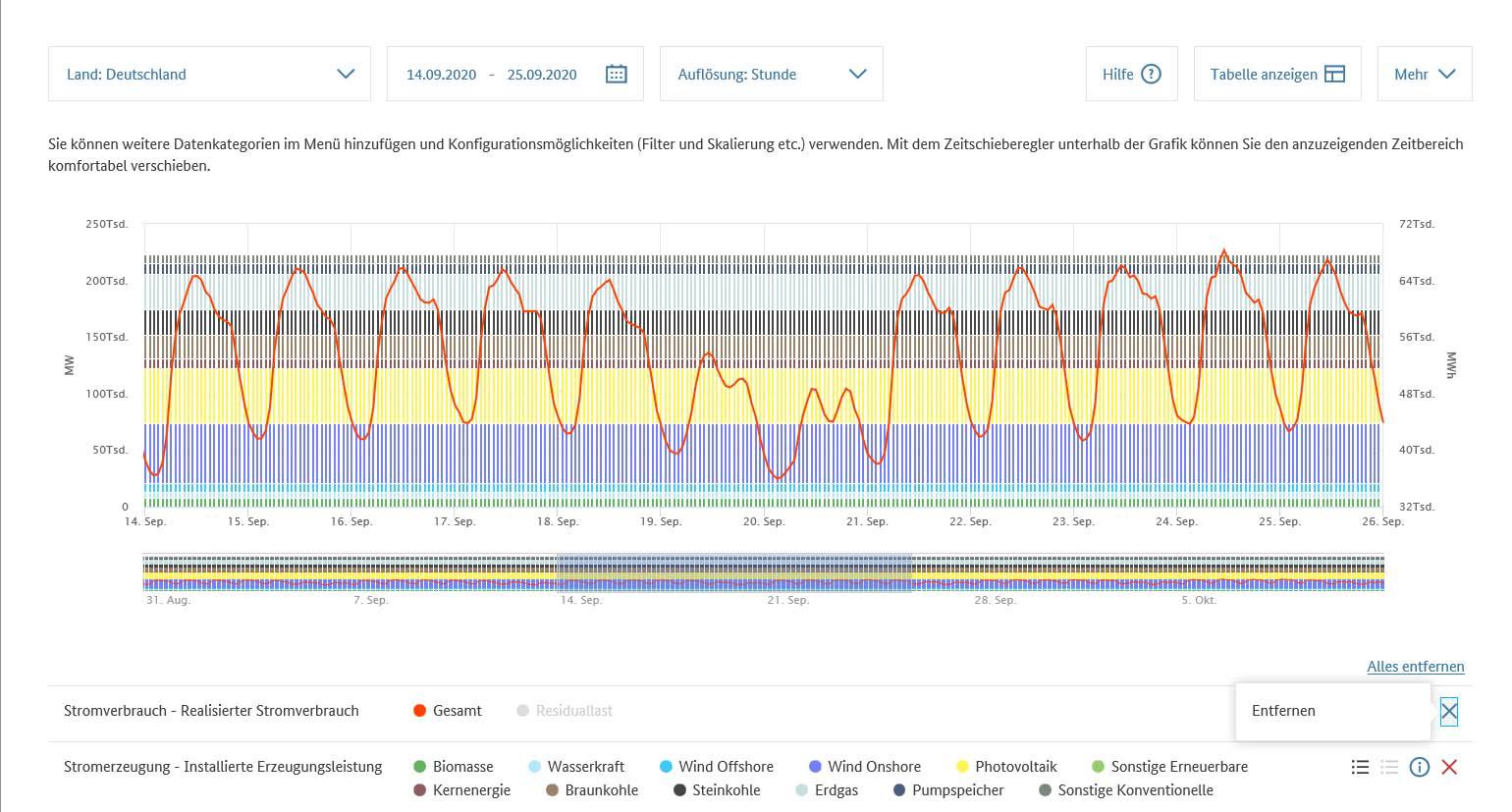Click the select-all list icon for Stromerzeugung

[x=1360, y=767]
